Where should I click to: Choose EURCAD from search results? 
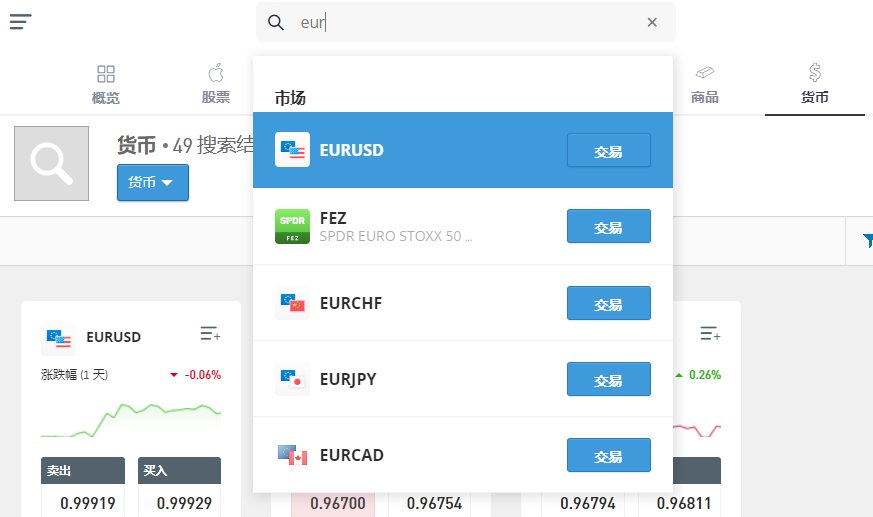click(463, 455)
